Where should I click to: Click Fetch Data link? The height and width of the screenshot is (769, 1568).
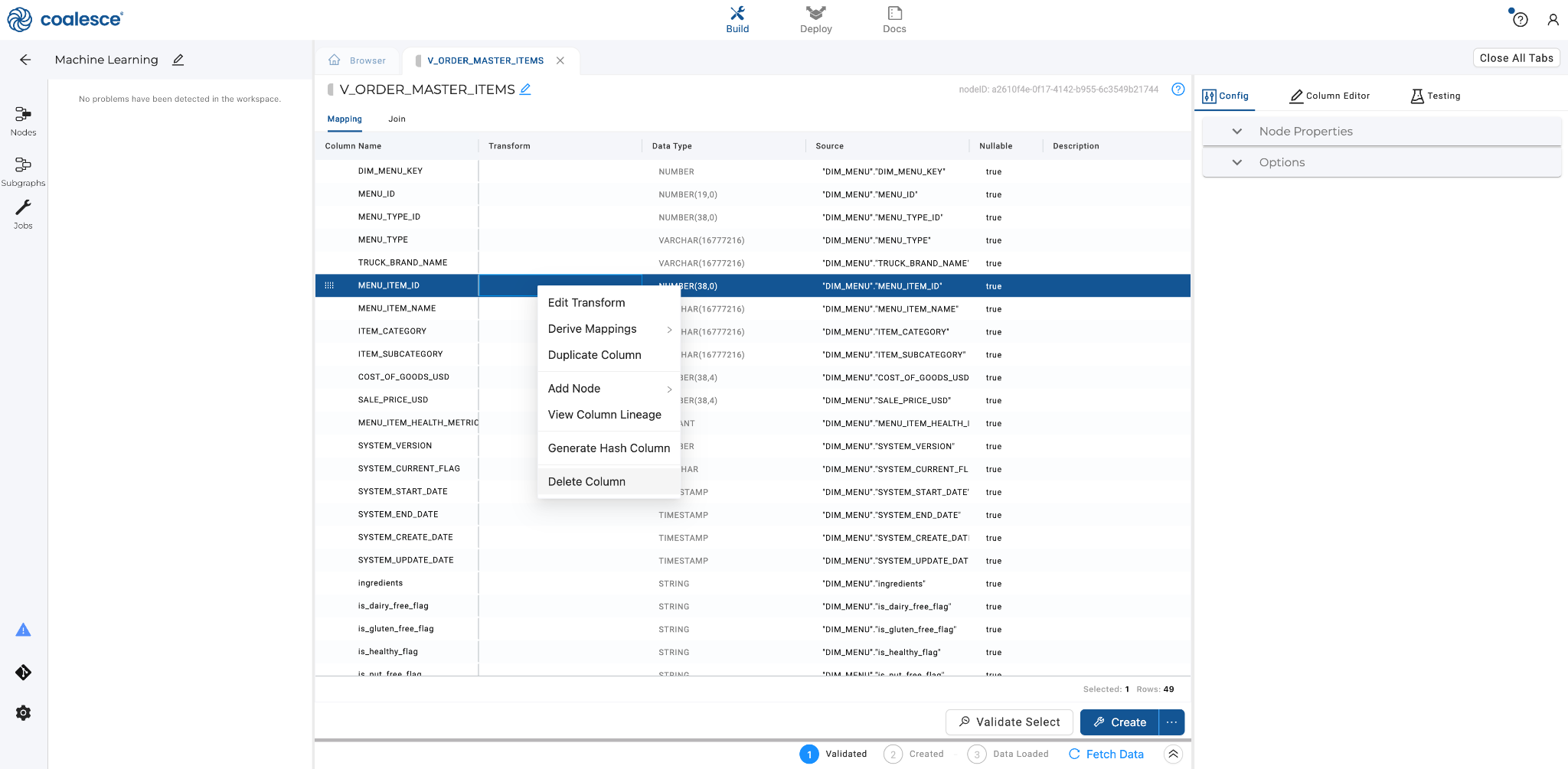point(1106,754)
